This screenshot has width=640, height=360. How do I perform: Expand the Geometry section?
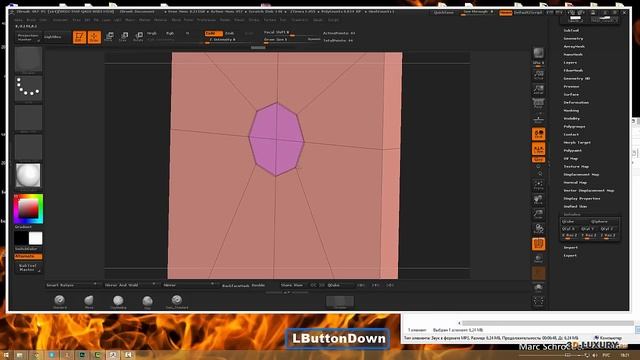[x=573, y=38]
